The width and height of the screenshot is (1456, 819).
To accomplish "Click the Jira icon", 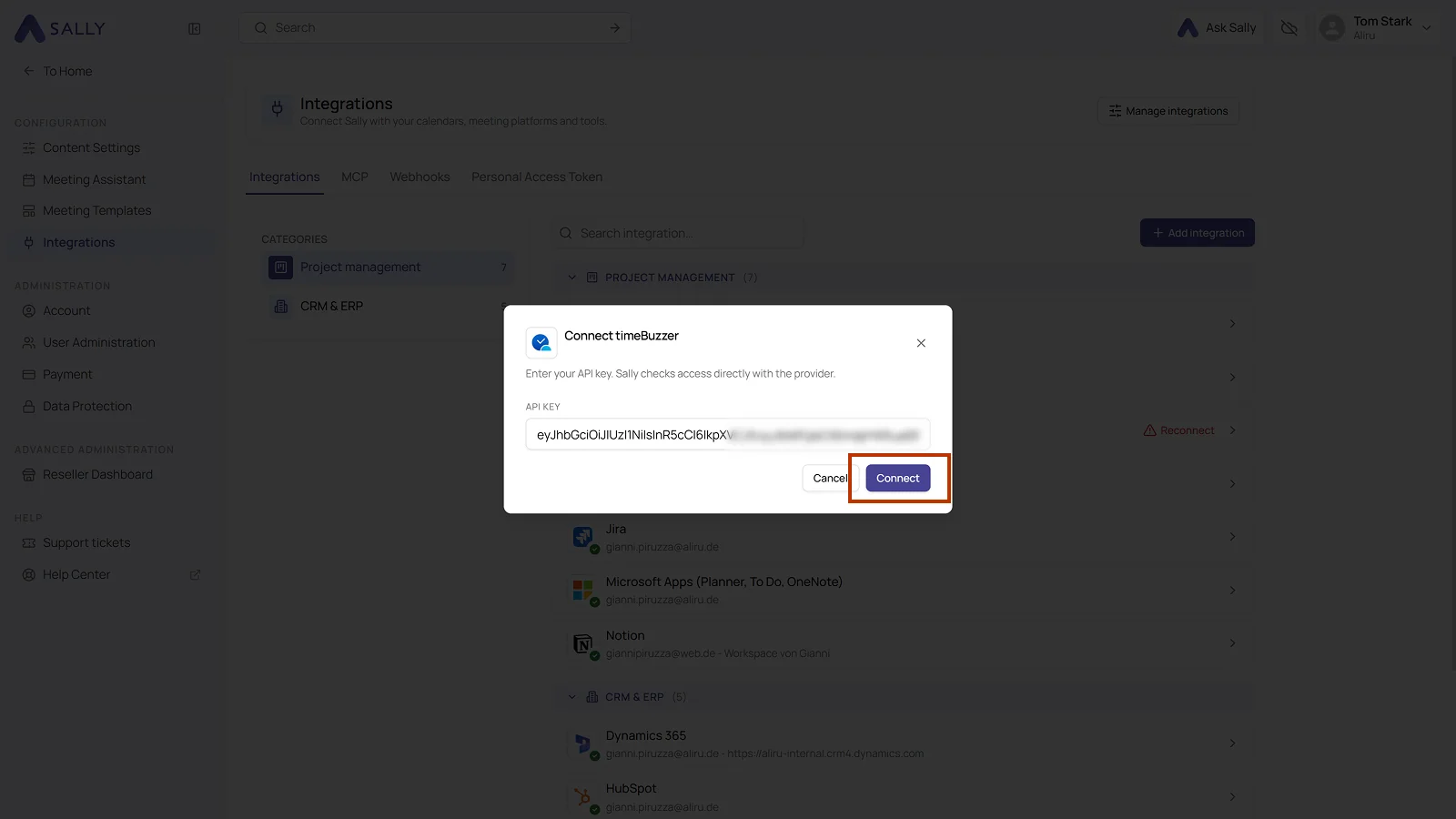I will tap(583, 537).
